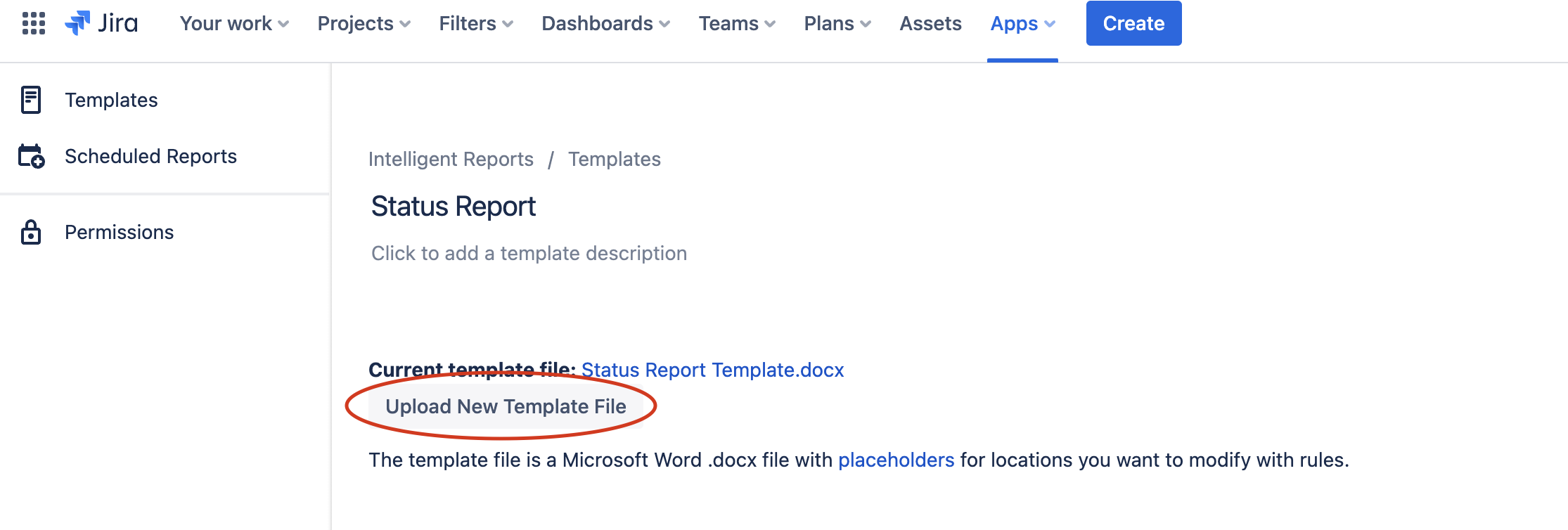Open Status Report Template.docx link
This screenshot has width=1568, height=530.
point(712,370)
